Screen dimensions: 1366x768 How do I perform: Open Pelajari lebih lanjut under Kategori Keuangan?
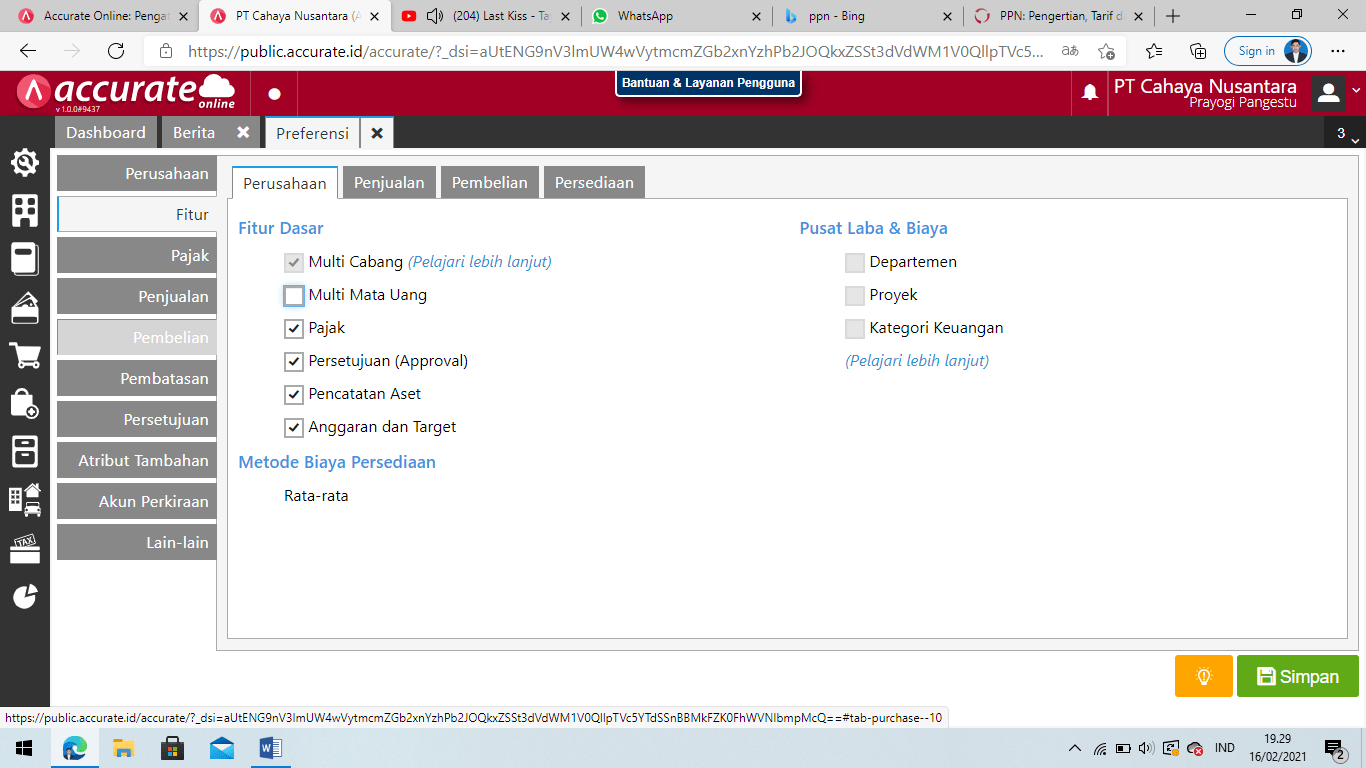click(917, 361)
